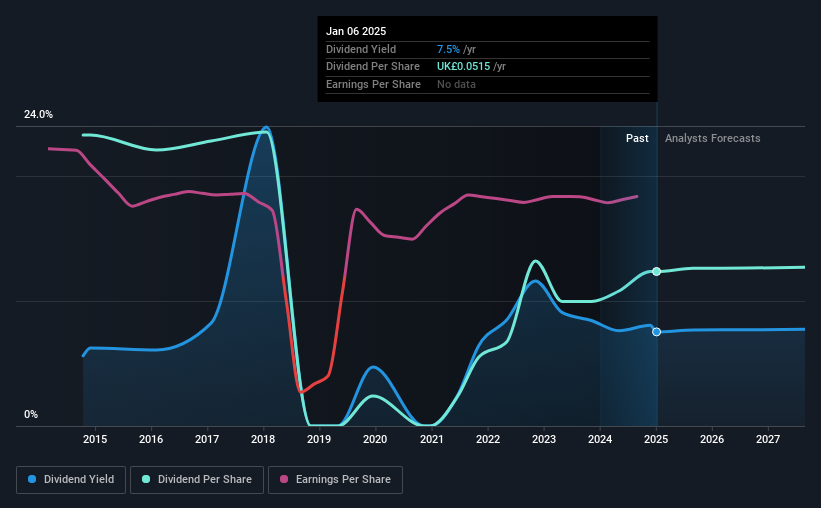Click the 2016 axis label
Image resolution: width=821 pixels, height=508 pixels.
pos(151,439)
